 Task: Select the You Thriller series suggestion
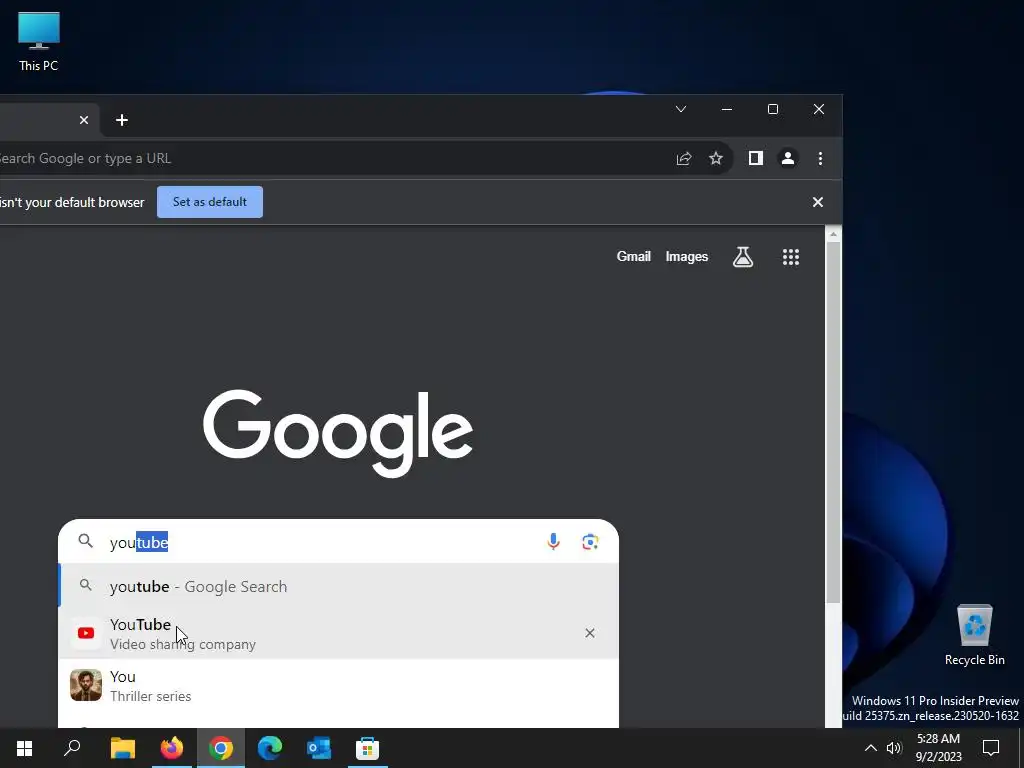(338, 686)
